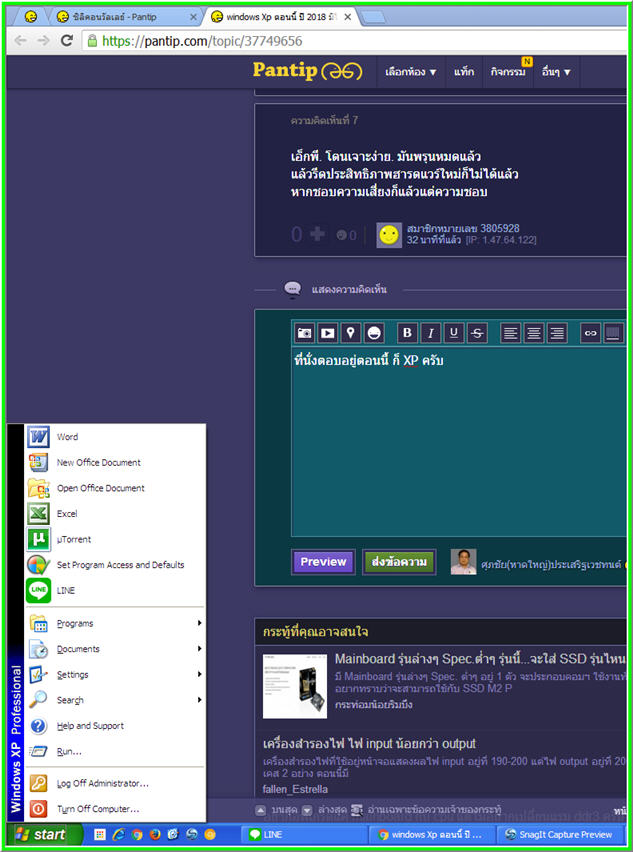
Task: Switch to SnagIt Capture Preview taskbar button
Action: [x=560, y=835]
